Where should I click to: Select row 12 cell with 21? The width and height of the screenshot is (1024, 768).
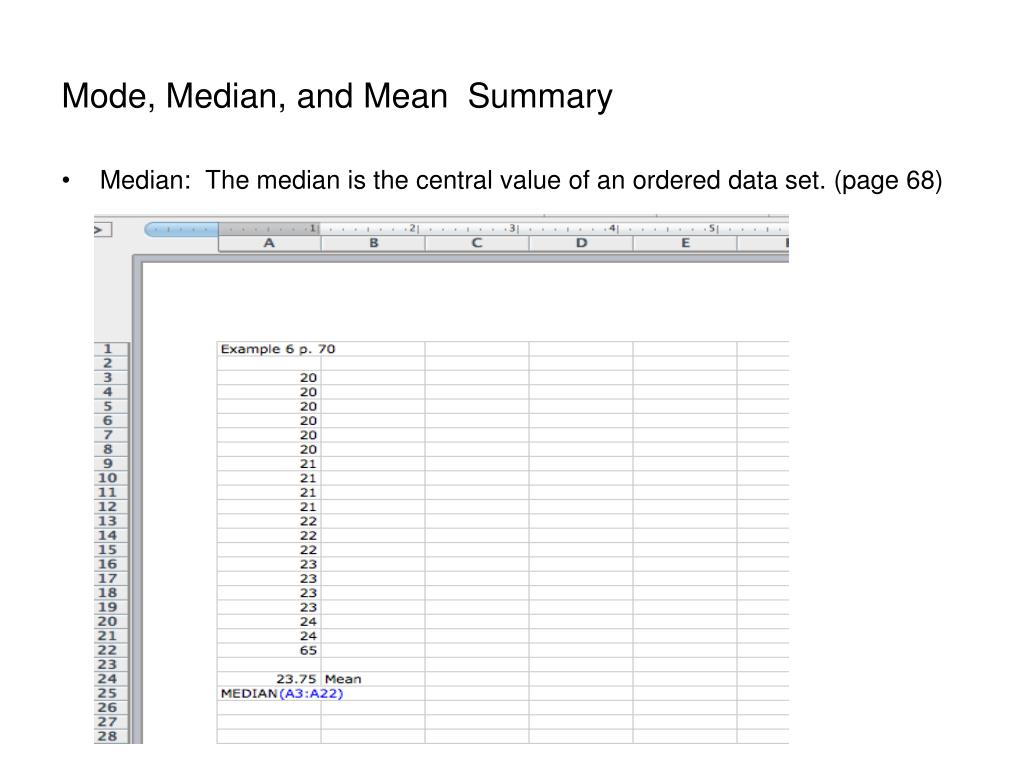[269, 507]
